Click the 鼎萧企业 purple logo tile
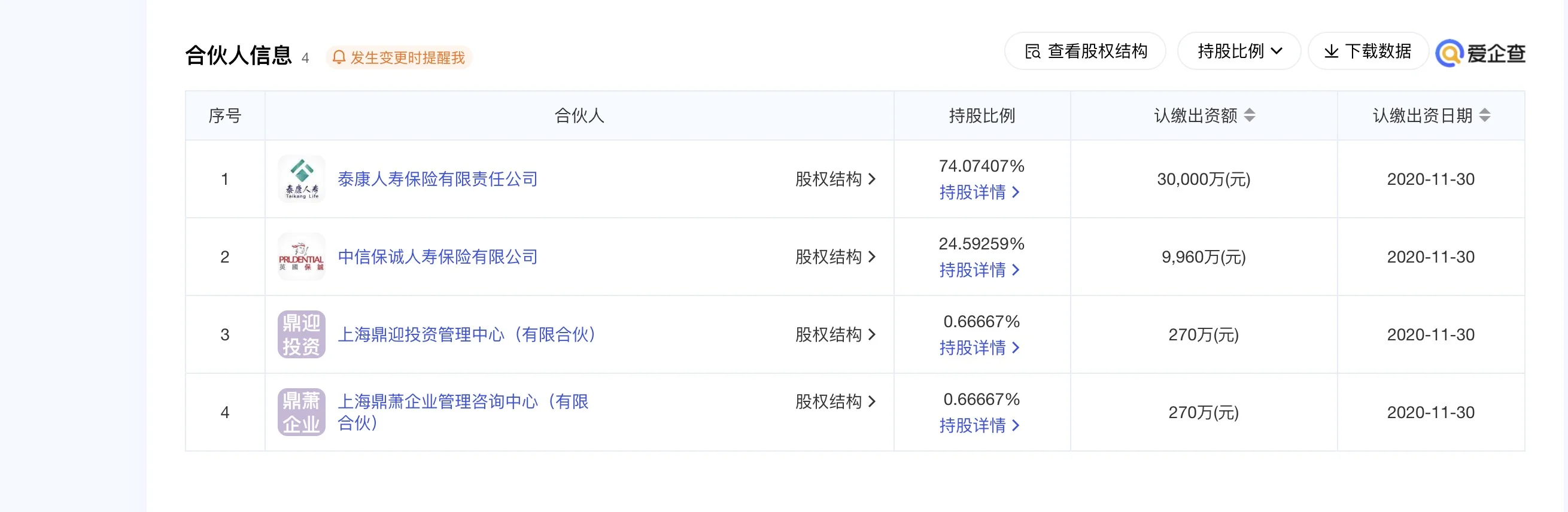The image size is (1568, 512). (x=301, y=412)
